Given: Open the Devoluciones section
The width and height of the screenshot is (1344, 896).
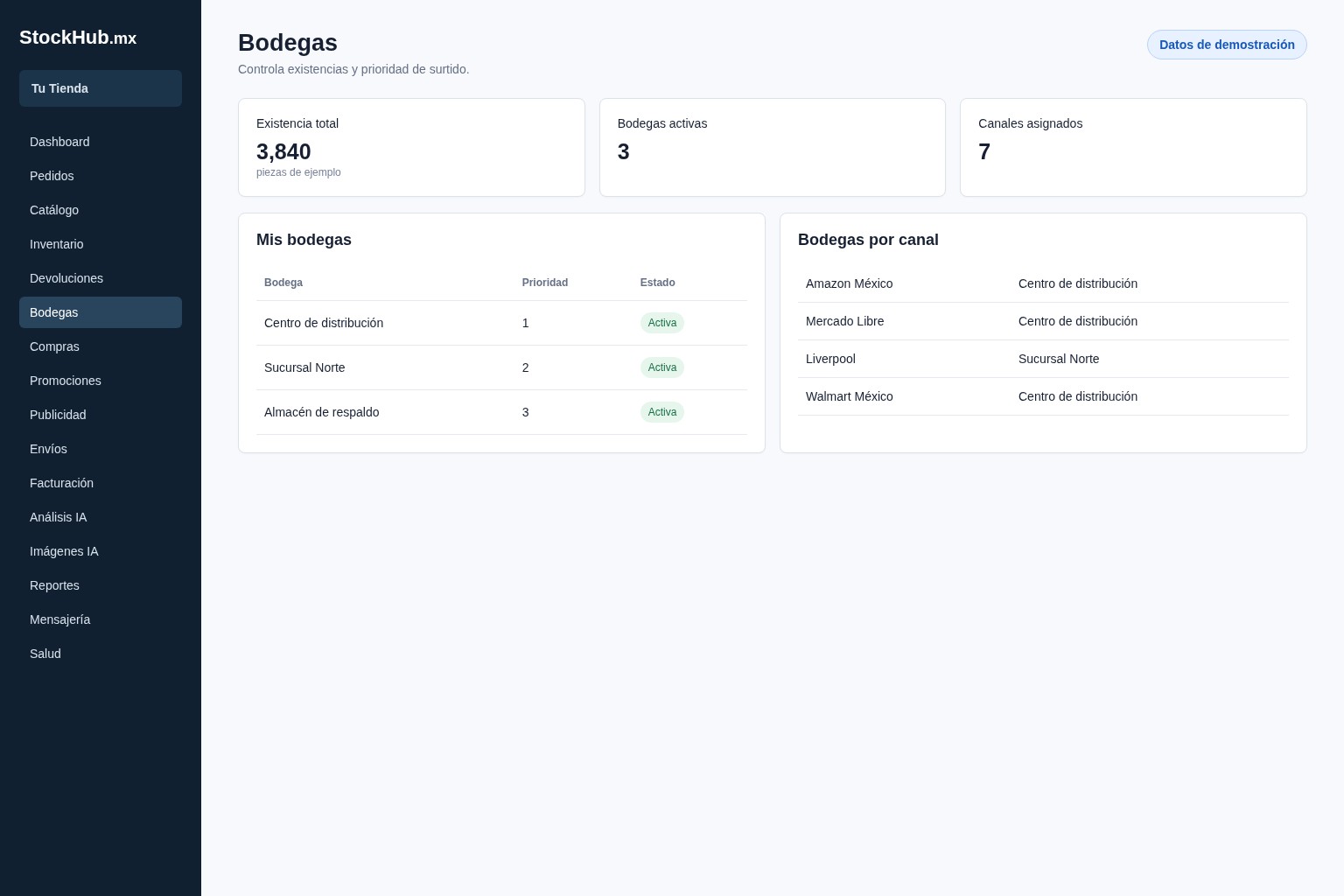Looking at the screenshot, I should coord(101,278).
